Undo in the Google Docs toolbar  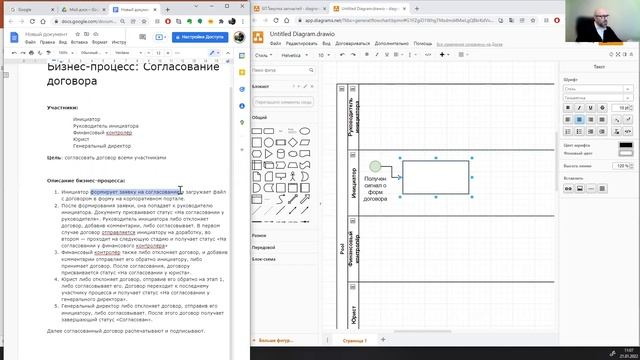[x=14, y=53]
